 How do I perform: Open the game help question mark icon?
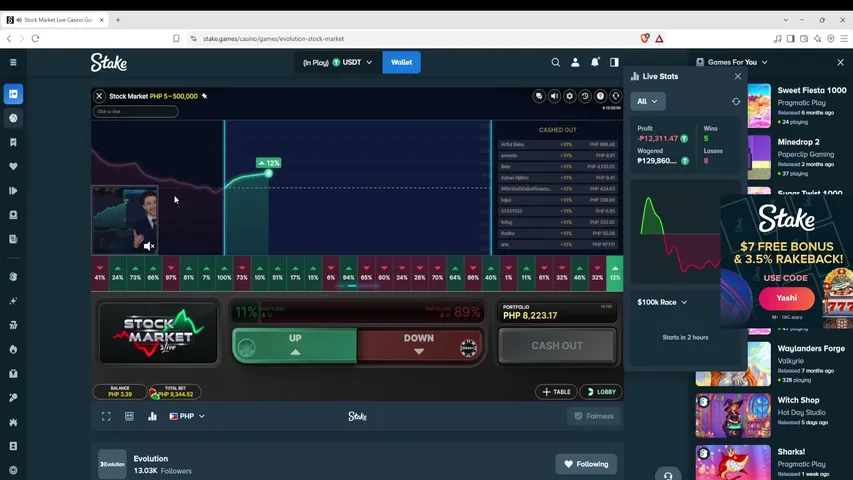tap(600, 96)
